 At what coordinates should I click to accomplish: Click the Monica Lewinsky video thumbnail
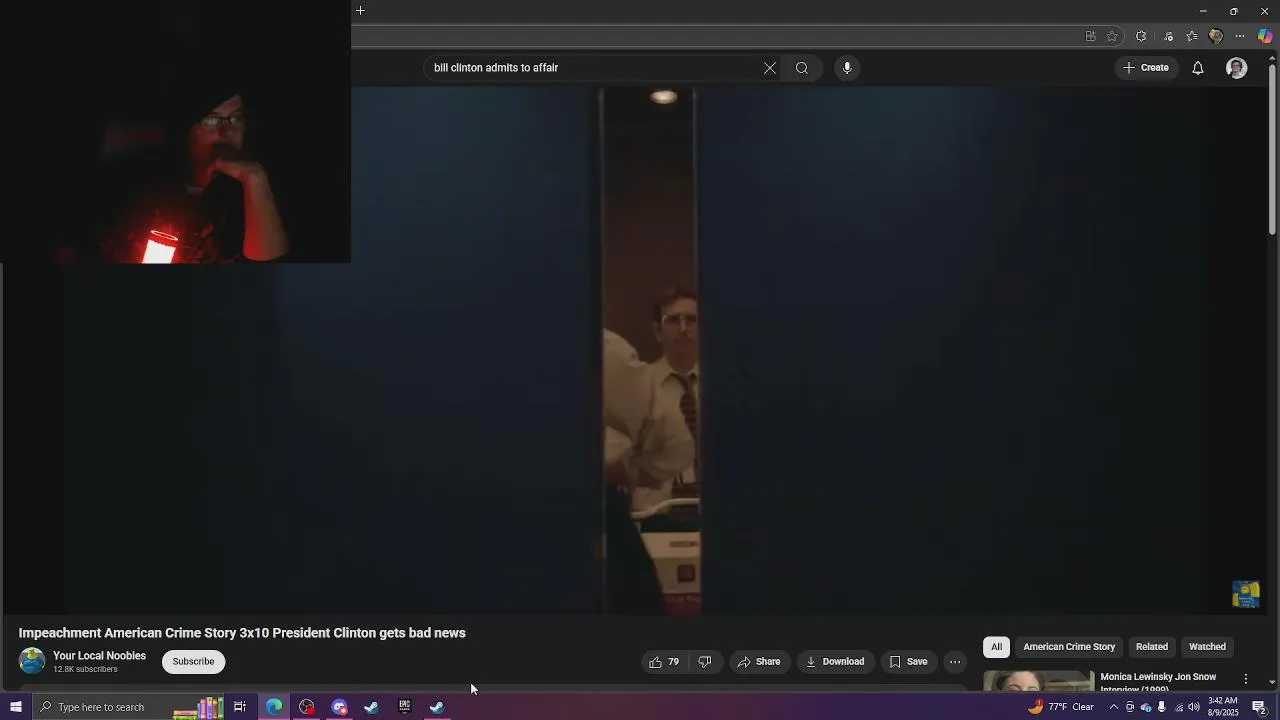coord(1039,681)
